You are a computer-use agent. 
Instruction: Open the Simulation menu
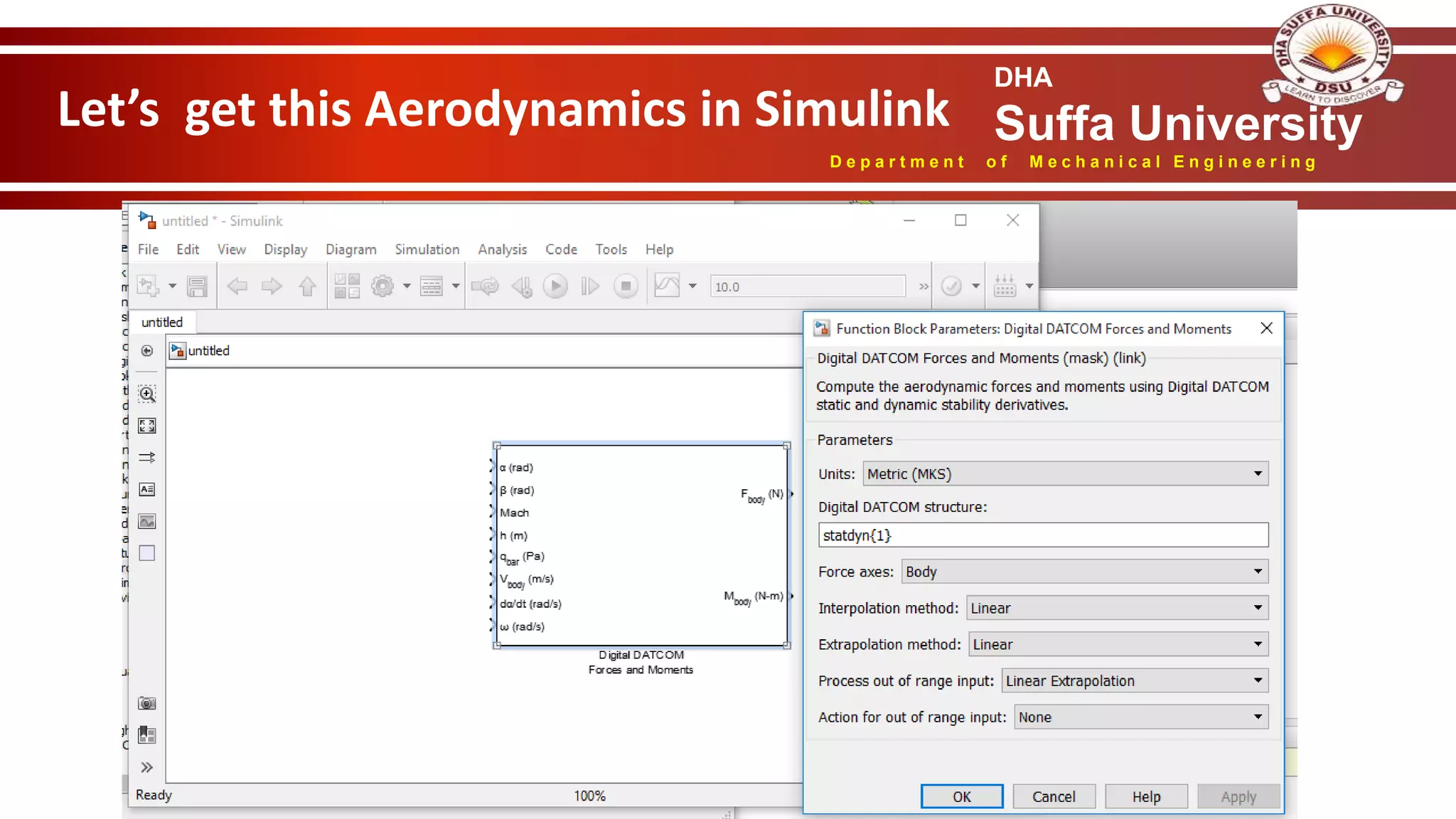[x=427, y=250]
